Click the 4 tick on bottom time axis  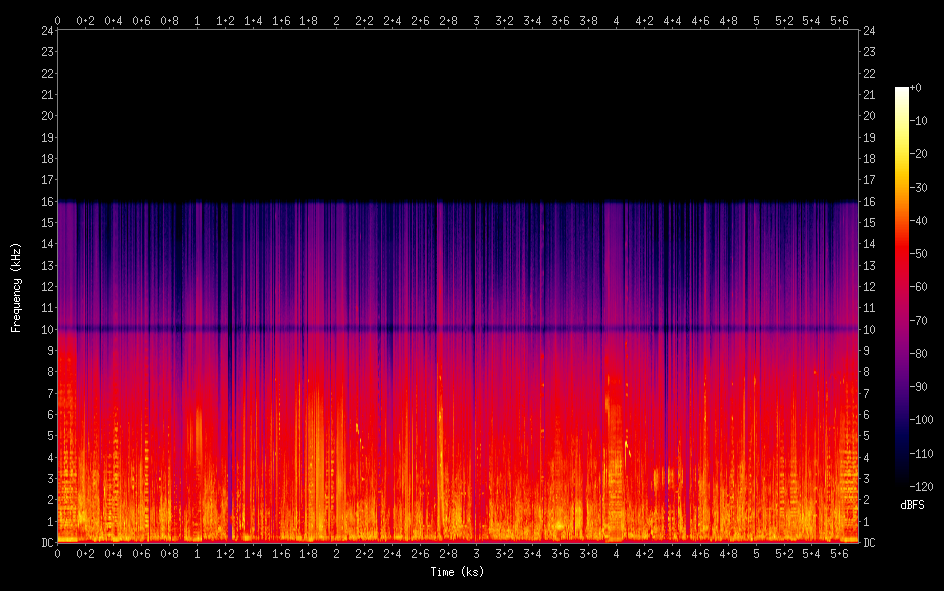[x=616, y=553]
